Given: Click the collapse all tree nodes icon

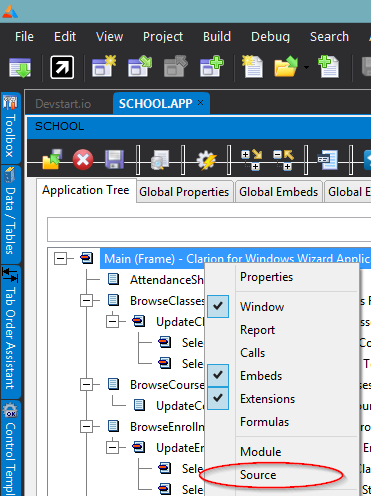Looking at the screenshot, I should pyautogui.click(x=283, y=160).
